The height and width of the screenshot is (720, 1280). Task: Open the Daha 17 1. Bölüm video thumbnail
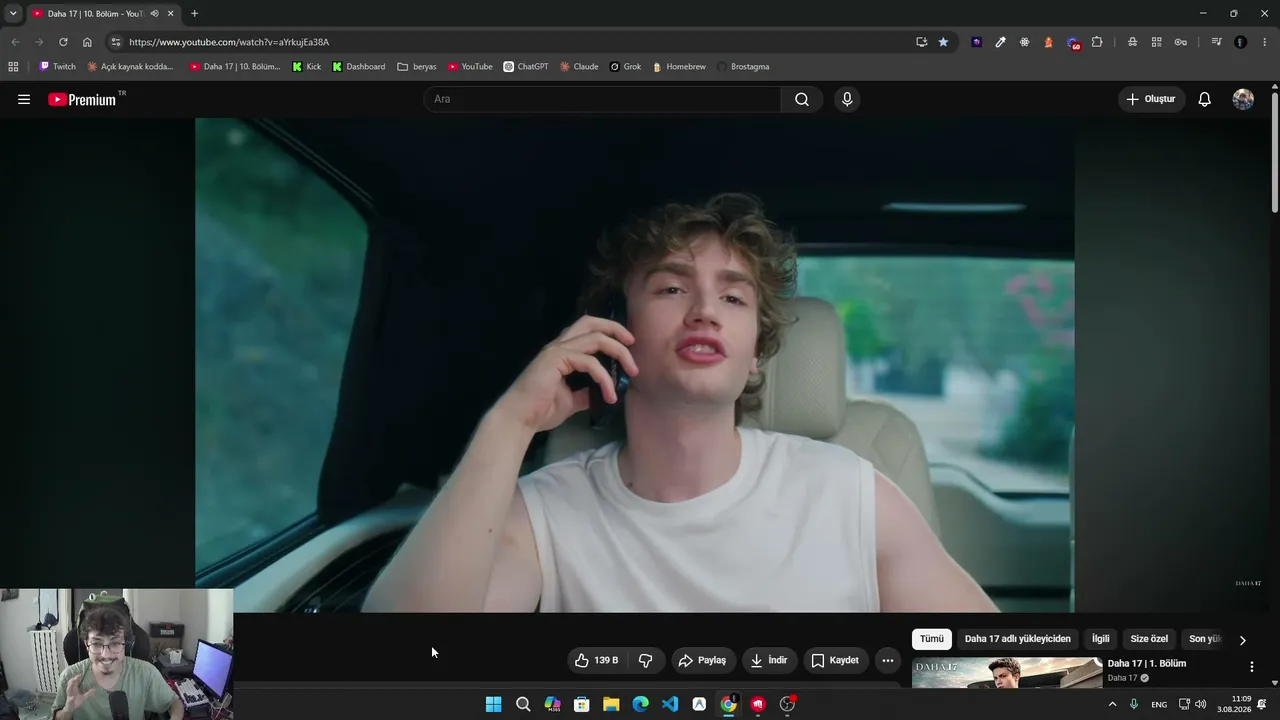[1007, 673]
